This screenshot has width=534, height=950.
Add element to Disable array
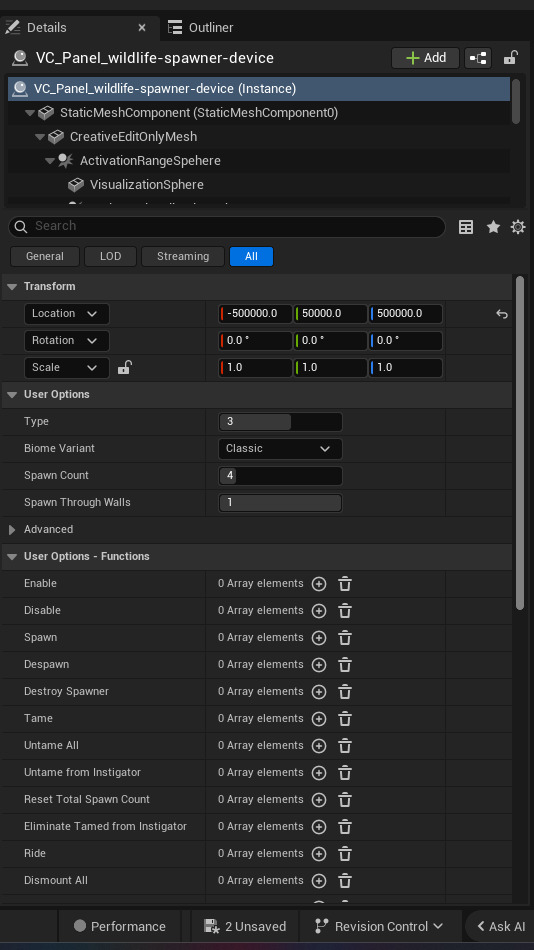[x=319, y=611]
